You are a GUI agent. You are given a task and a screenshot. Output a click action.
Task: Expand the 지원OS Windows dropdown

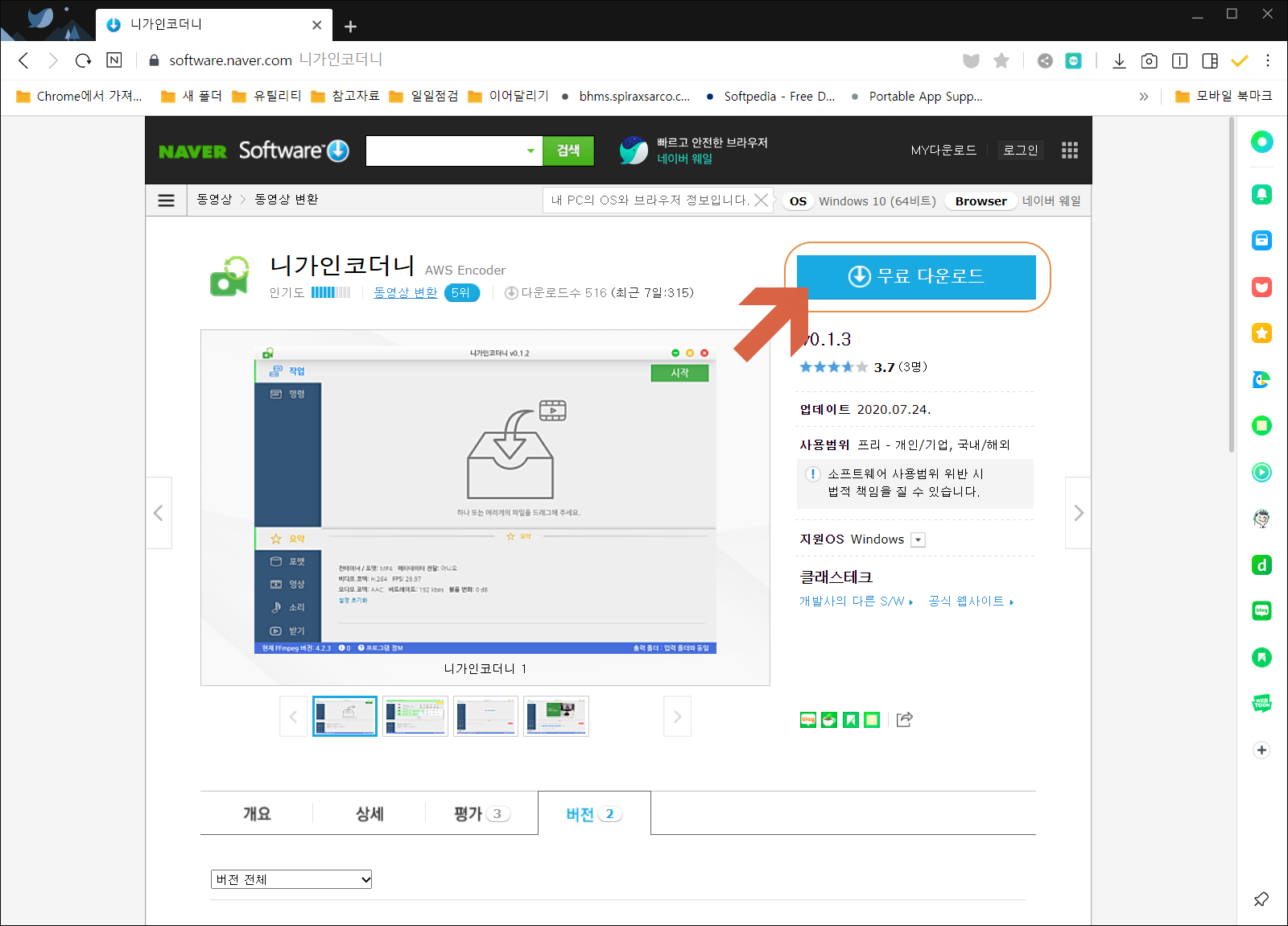tap(919, 540)
